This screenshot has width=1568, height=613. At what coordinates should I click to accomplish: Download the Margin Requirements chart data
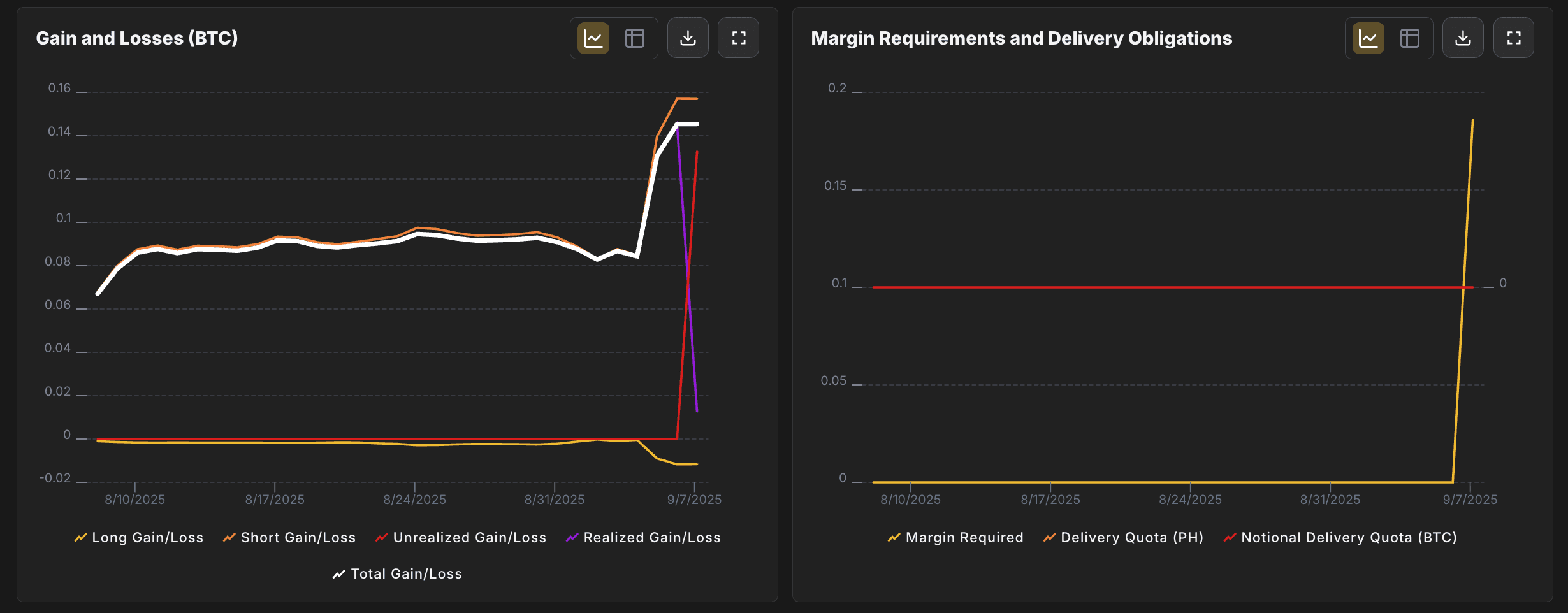point(1463,38)
